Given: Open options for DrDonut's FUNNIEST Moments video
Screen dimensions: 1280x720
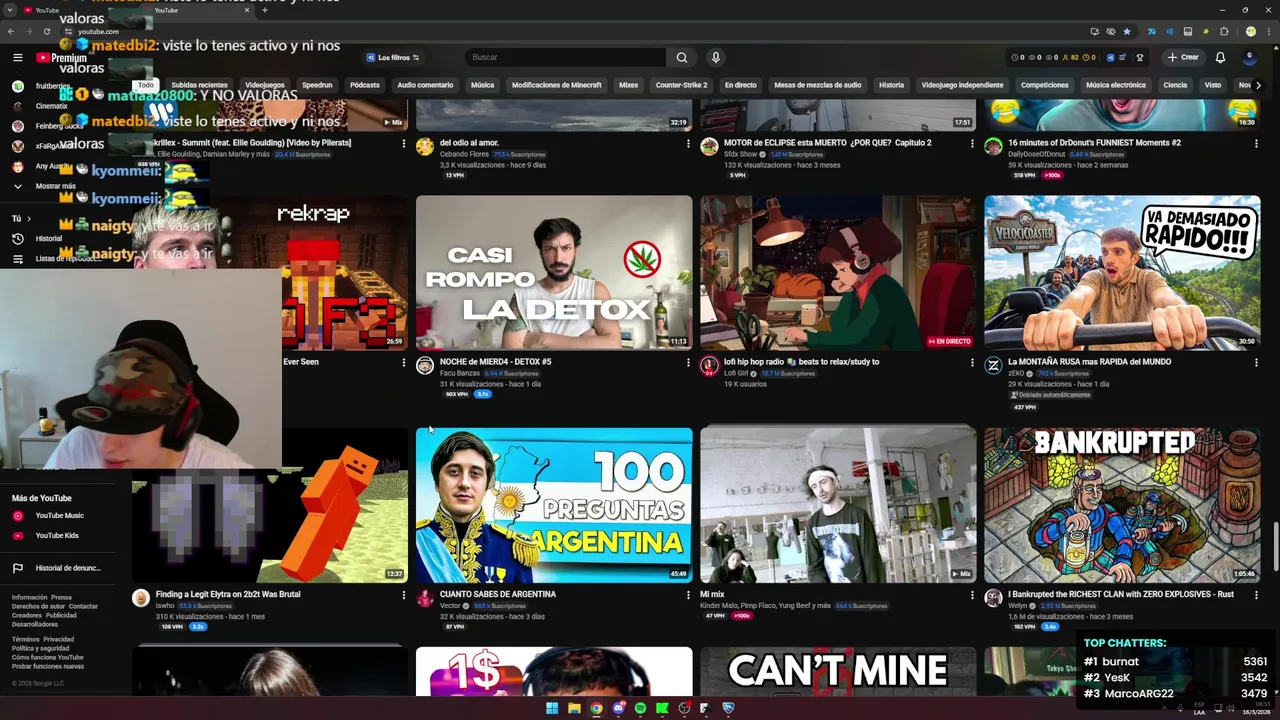Looking at the screenshot, I should coord(1256,143).
